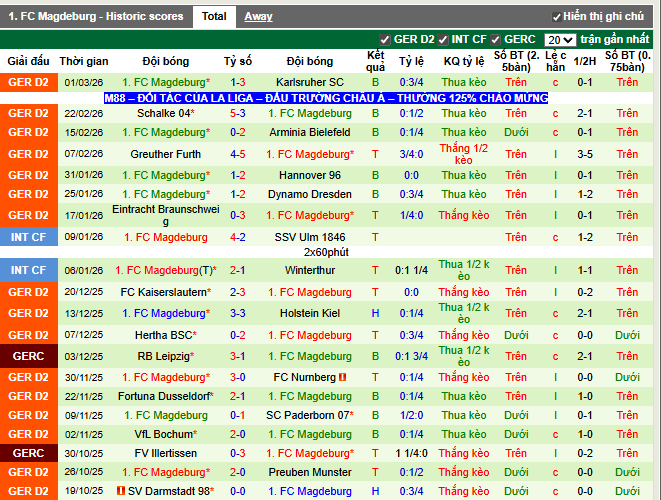Screen dimensions: 661x500
Task: Switch to the Away tab
Action: point(258,16)
